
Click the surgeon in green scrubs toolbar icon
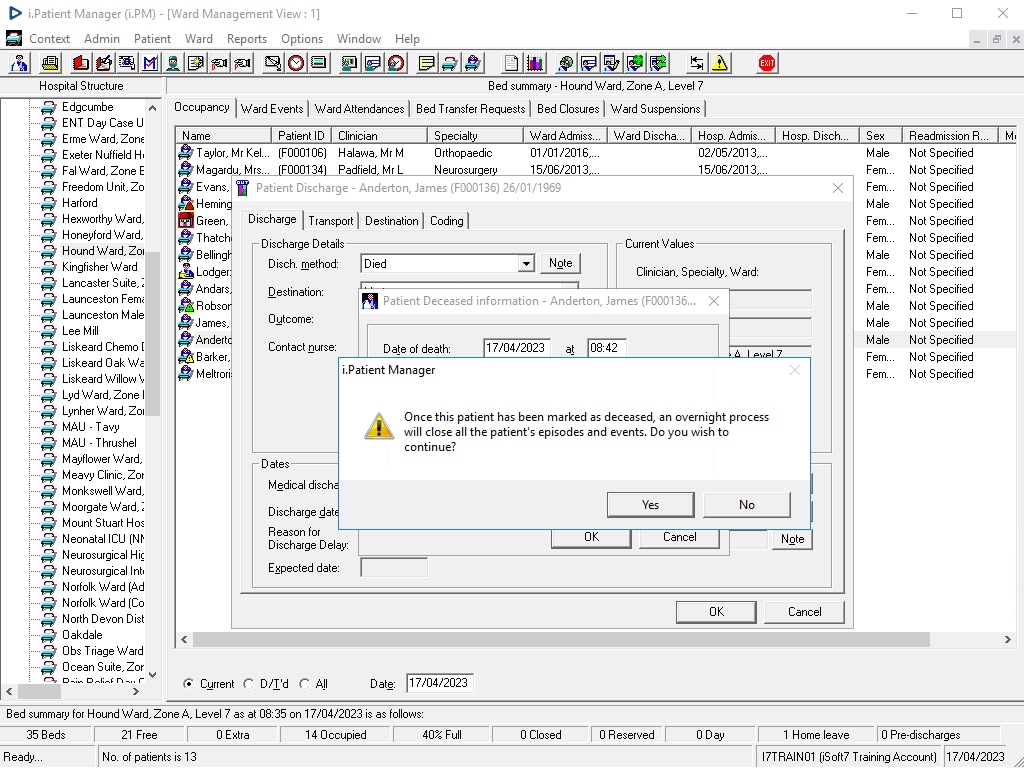173,63
